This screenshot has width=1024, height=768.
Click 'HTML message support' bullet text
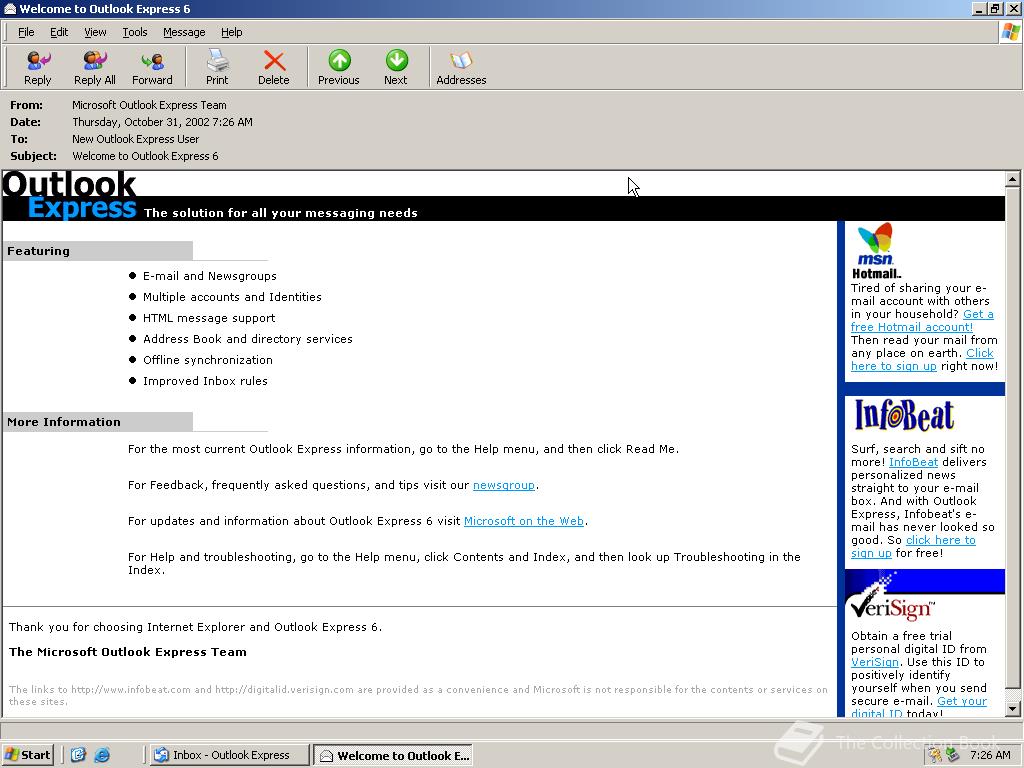tap(209, 318)
